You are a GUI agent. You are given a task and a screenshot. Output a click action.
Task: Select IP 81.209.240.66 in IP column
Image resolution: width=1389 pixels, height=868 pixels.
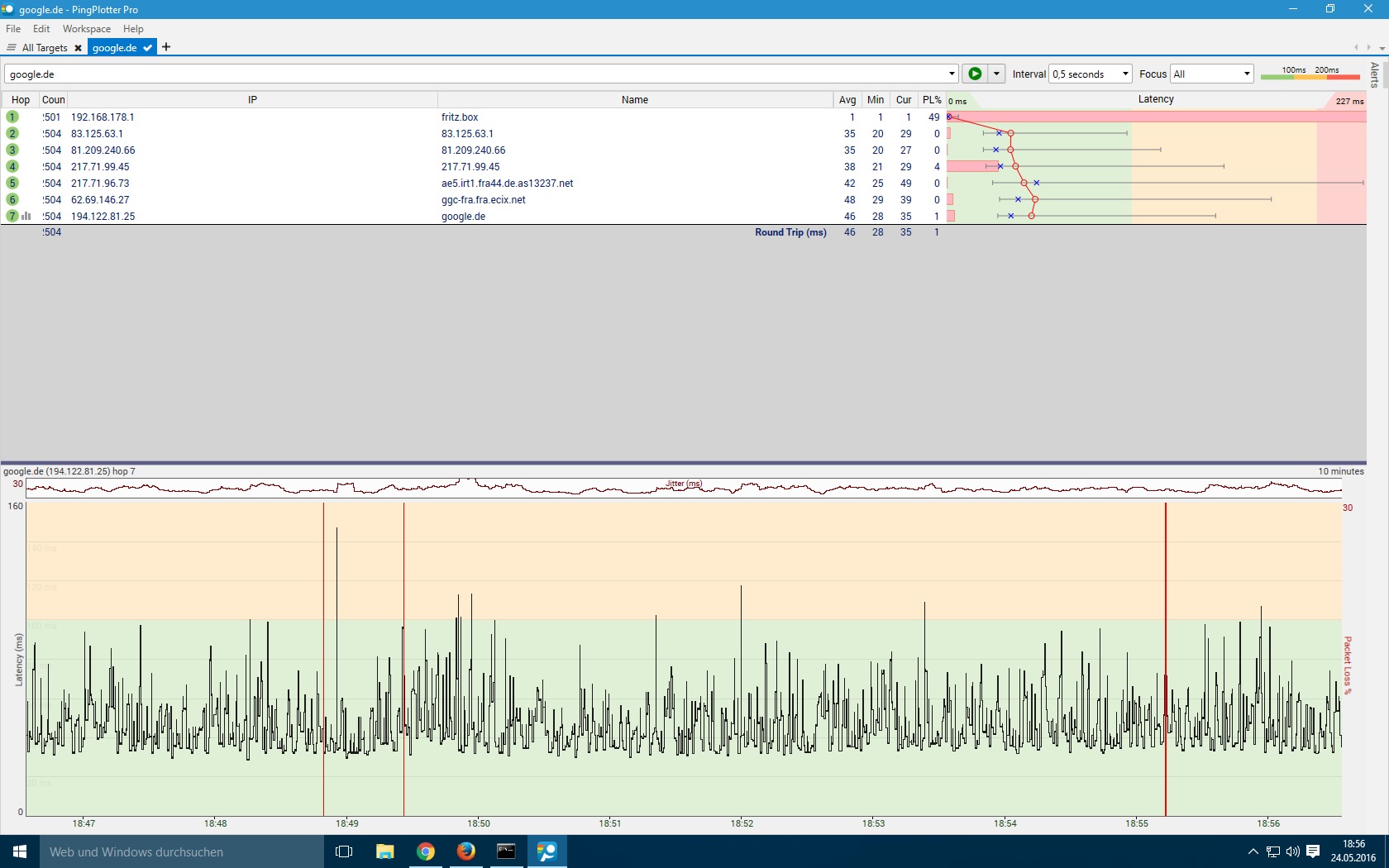tap(103, 150)
